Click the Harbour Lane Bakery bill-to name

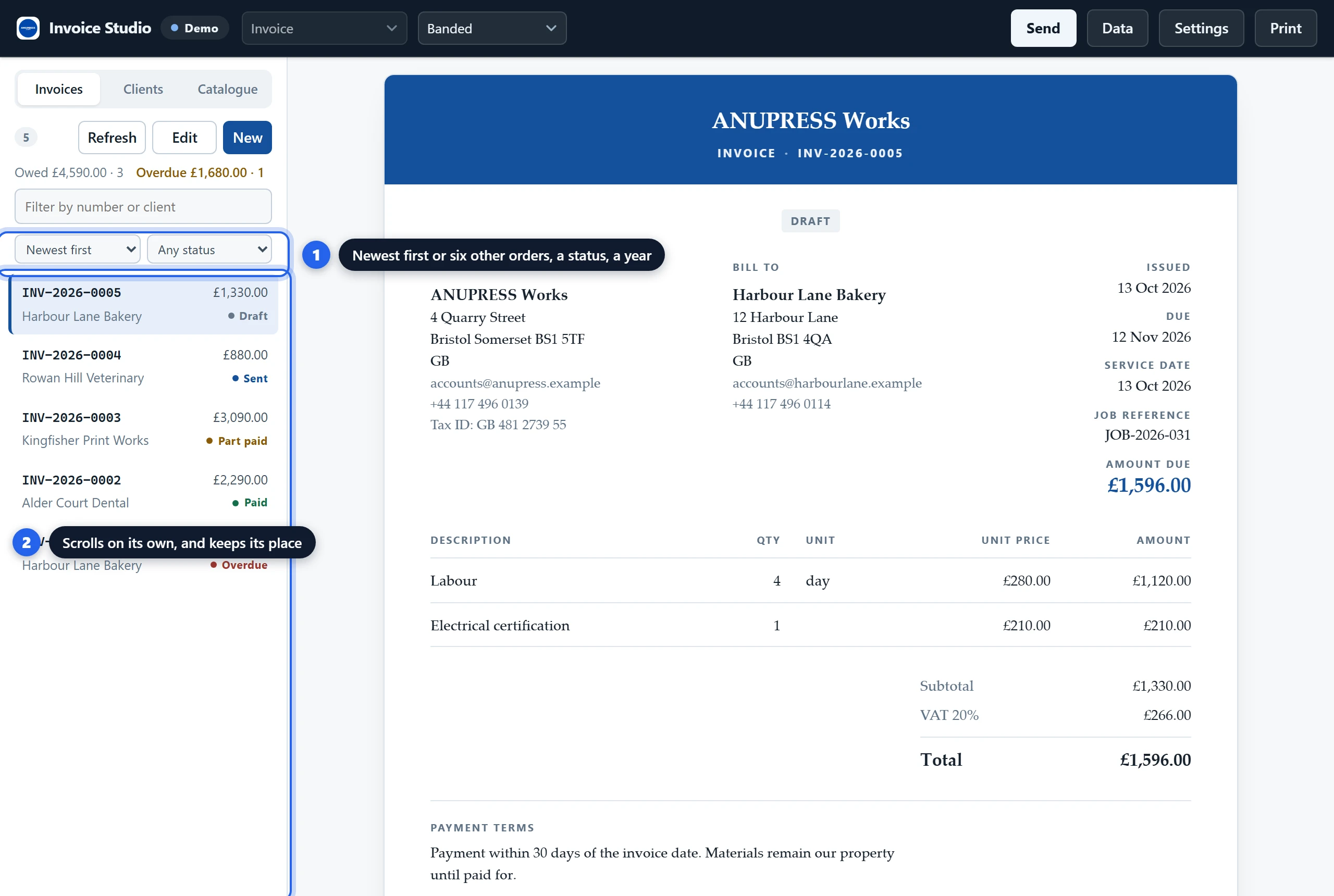click(x=809, y=295)
